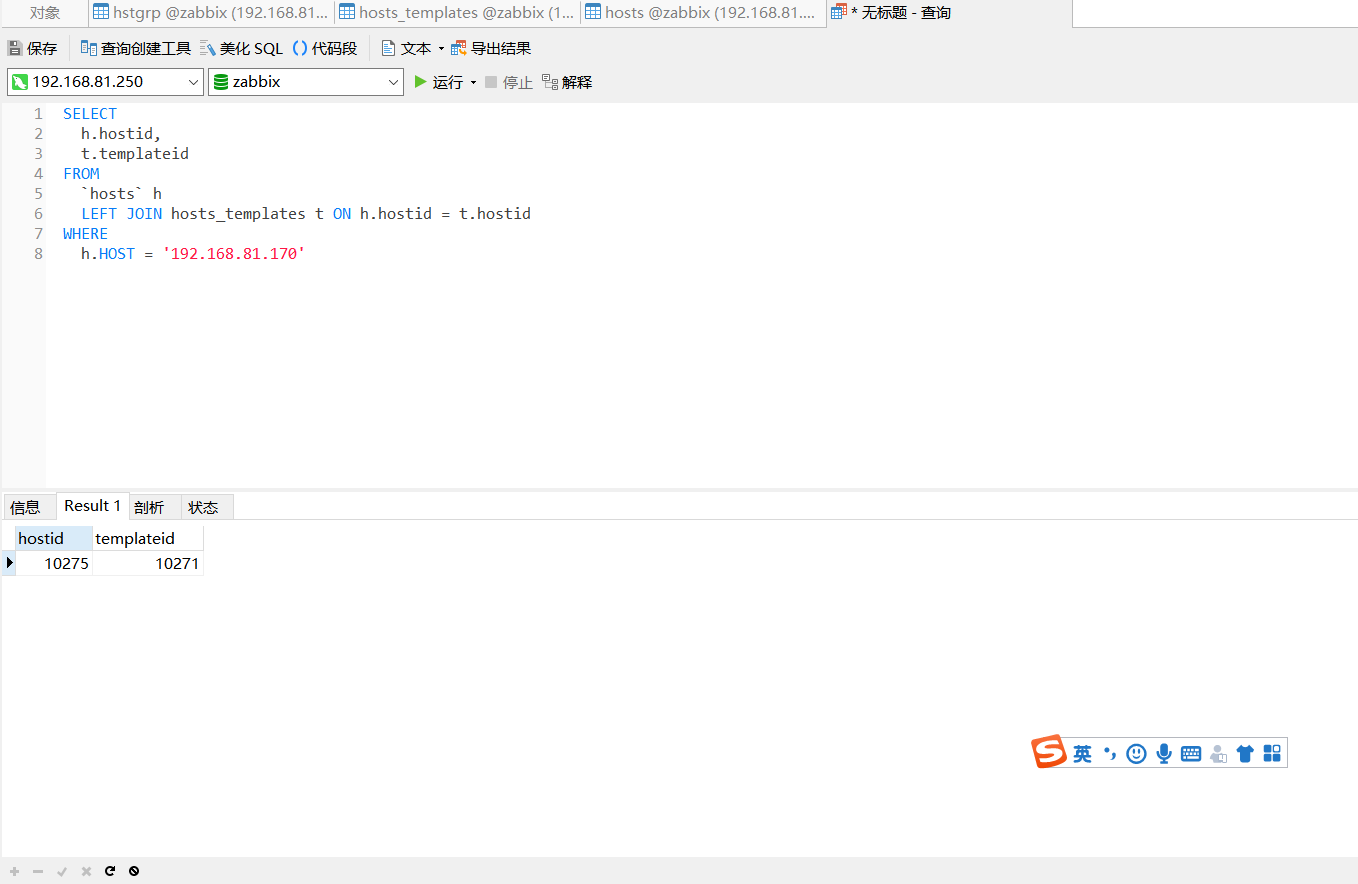Open the 查询创建工具 query builder

point(135,48)
